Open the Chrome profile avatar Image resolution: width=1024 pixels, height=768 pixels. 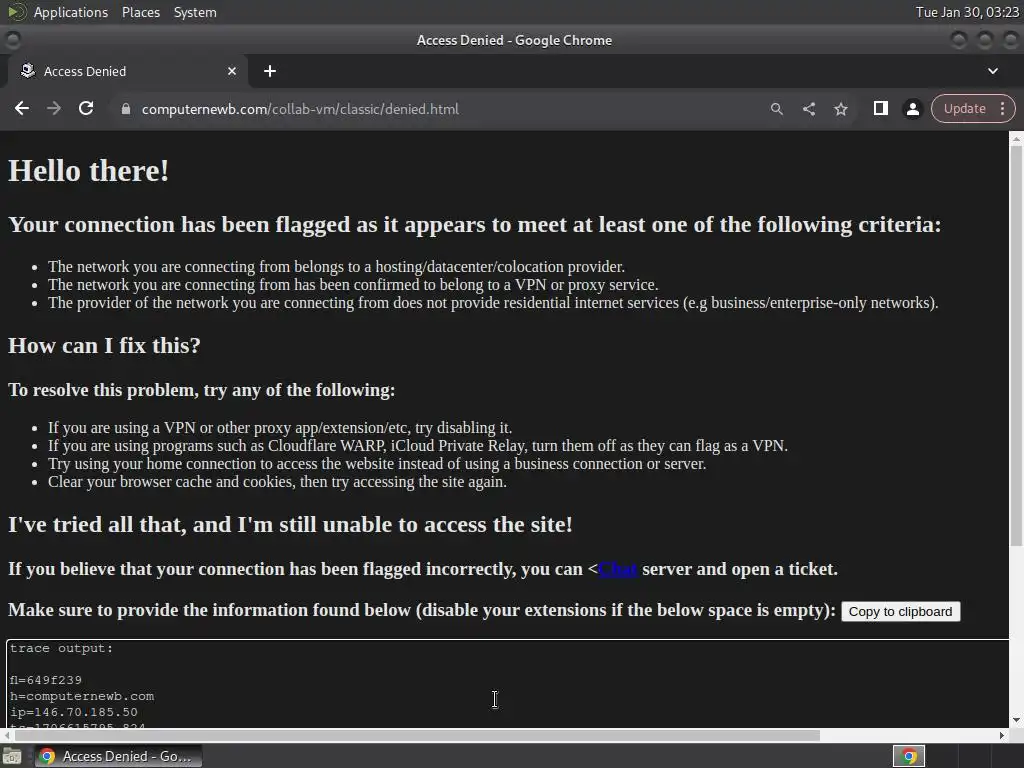[912, 109]
